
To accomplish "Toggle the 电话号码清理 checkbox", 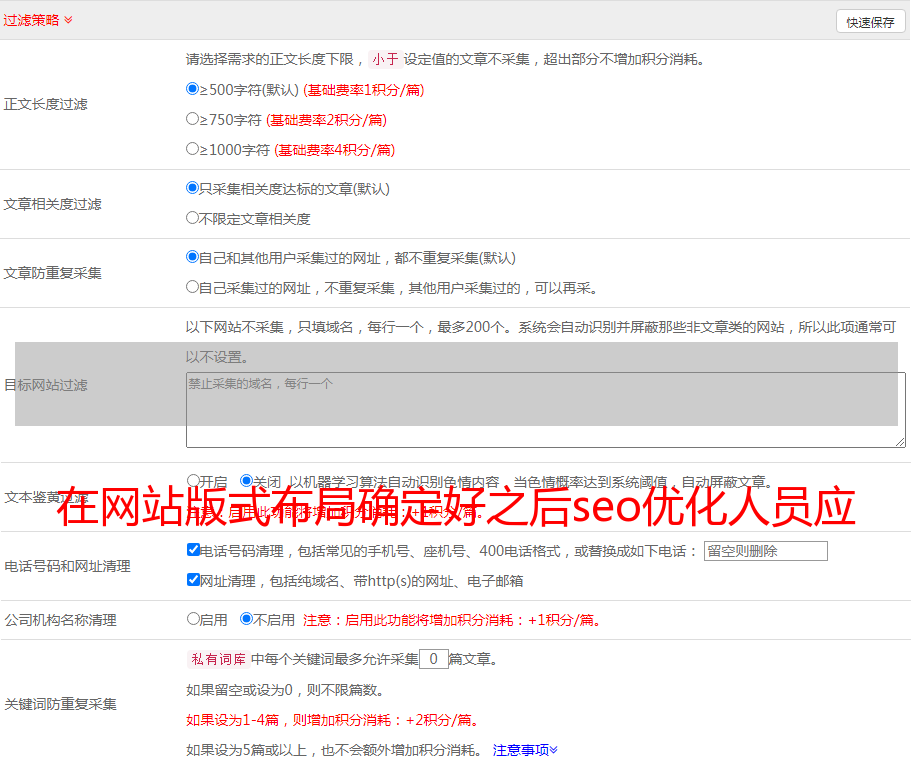I will [193, 550].
